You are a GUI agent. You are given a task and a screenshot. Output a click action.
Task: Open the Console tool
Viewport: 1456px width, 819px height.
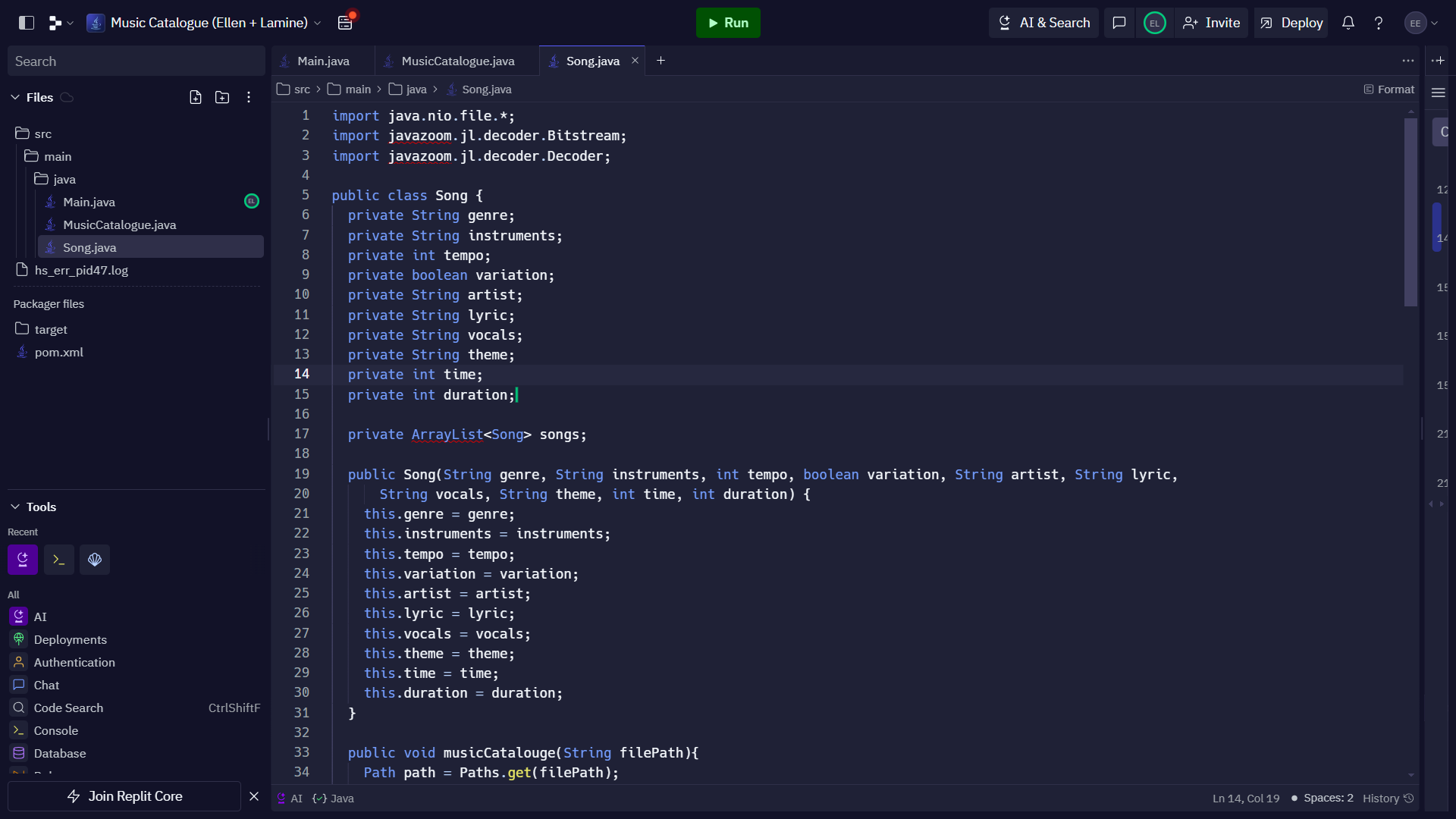(x=57, y=730)
